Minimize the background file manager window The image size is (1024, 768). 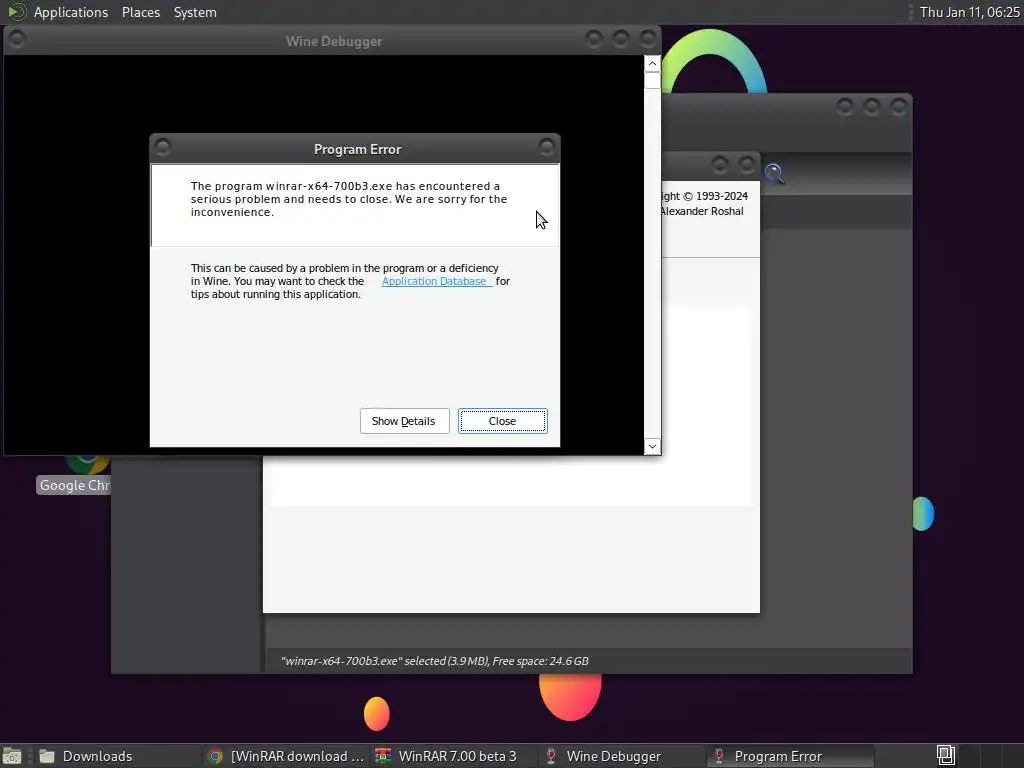click(844, 106)
